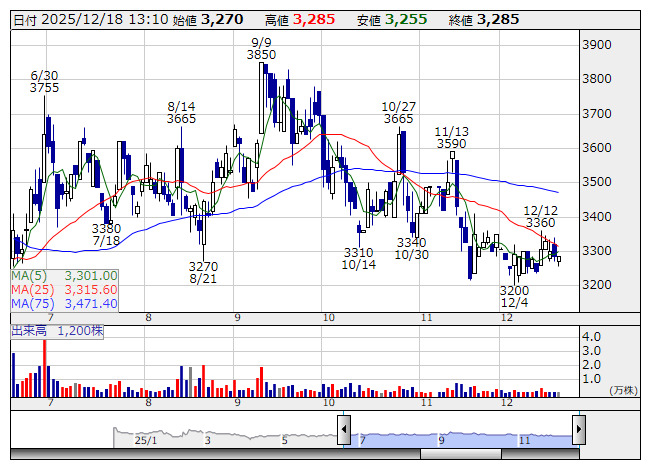Click the tall white 9/9 candlestick

click(262, 98)
